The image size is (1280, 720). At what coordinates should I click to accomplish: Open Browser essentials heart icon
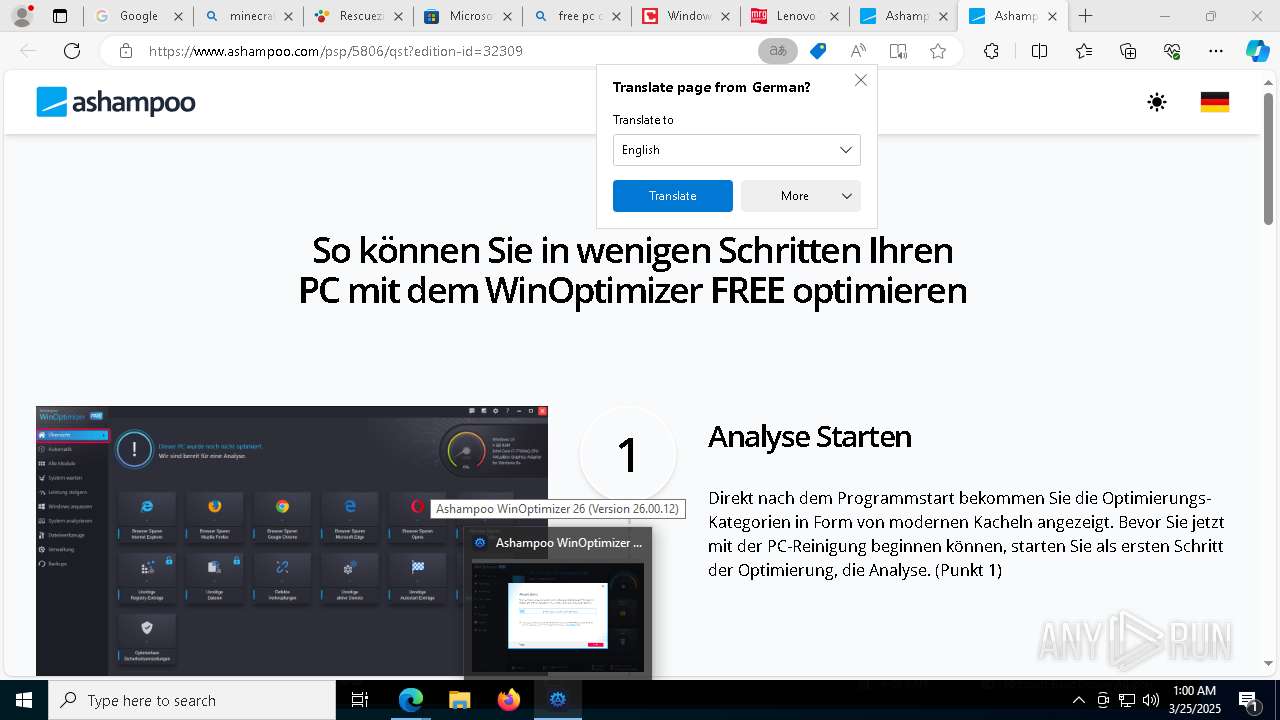1172,51
